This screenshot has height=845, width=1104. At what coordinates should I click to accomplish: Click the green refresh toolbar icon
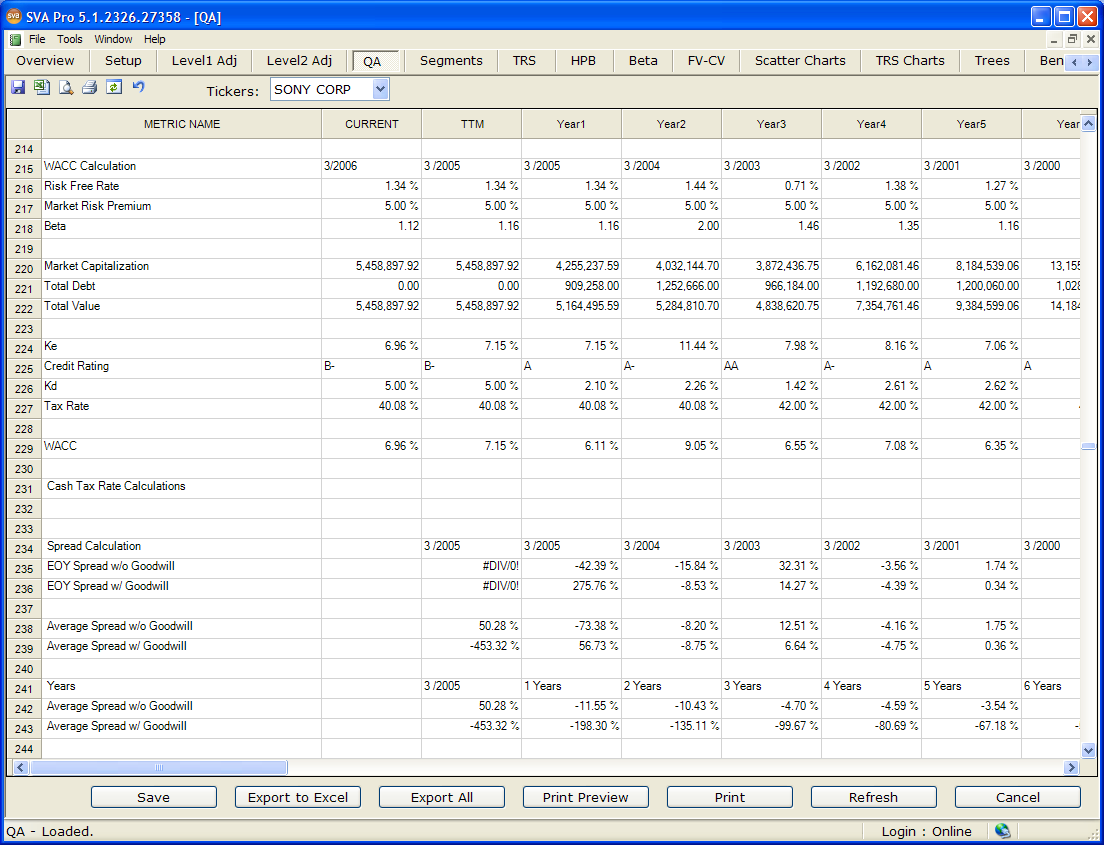click(x=114, y=88)
